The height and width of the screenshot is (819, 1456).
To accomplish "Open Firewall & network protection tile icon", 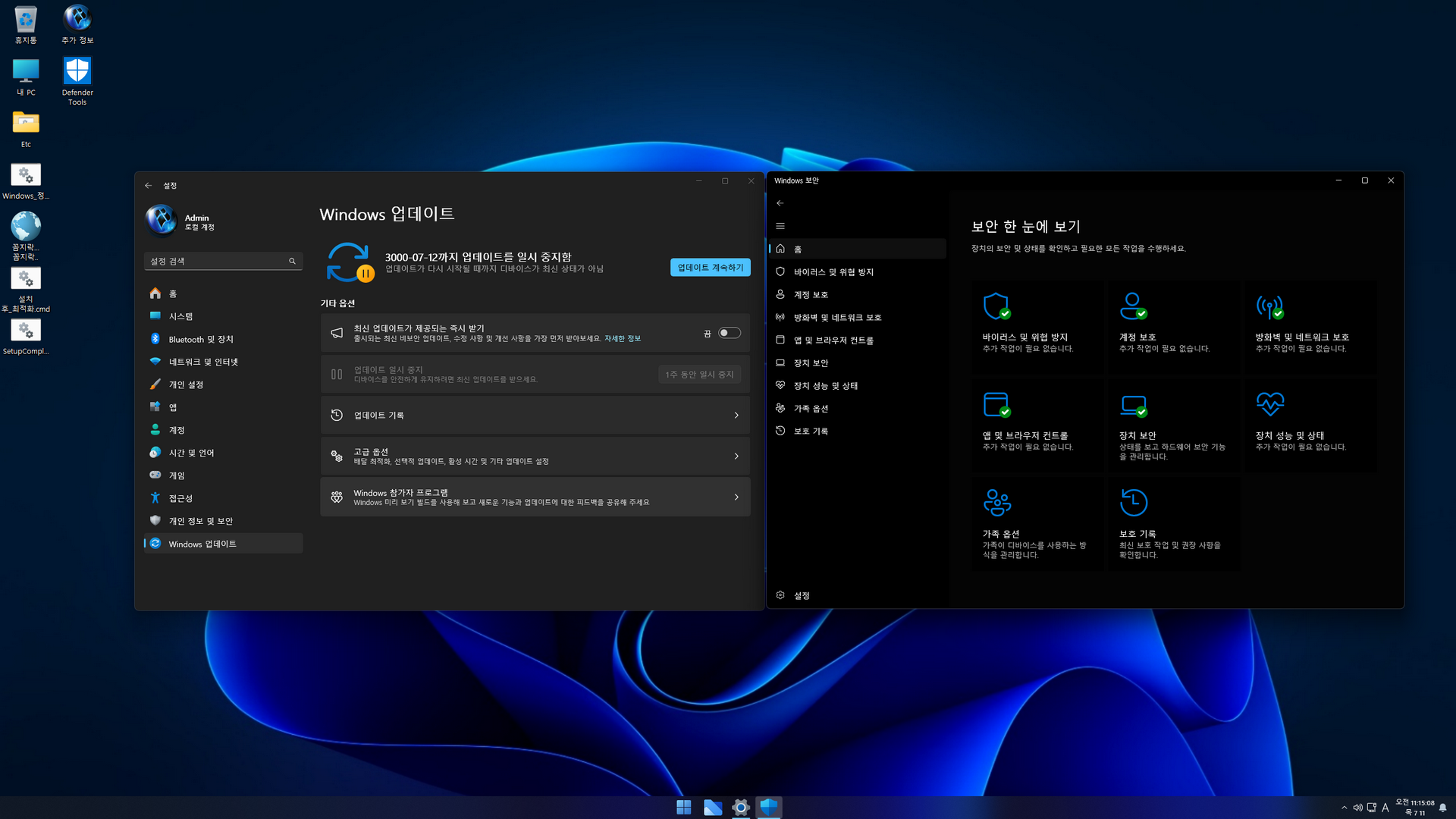I will click(1269, 306).
